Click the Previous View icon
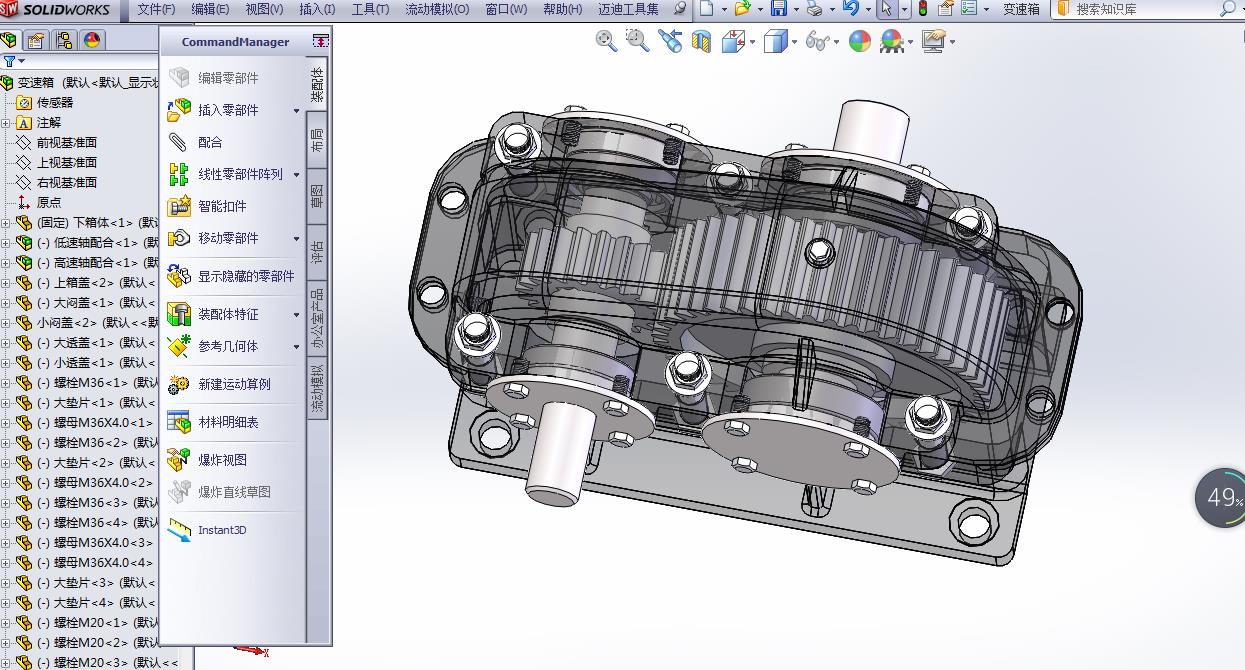Viewport: 1245px width, 670px height. [x=670, y=41]
